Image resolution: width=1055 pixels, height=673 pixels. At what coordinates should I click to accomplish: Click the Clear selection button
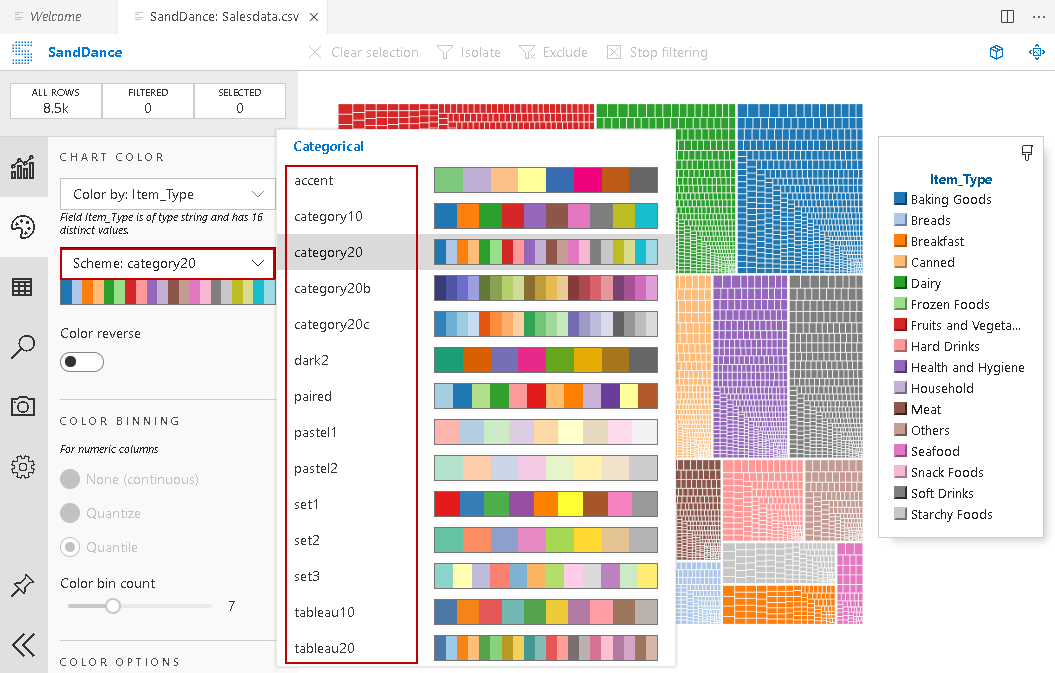pyautogui.click(x=363, y=52)
